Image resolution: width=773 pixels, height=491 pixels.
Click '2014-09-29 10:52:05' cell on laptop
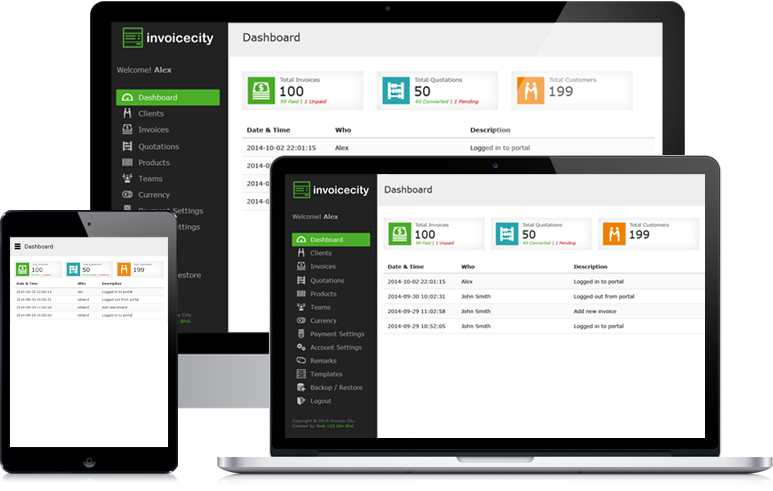(x=417, y=326)
